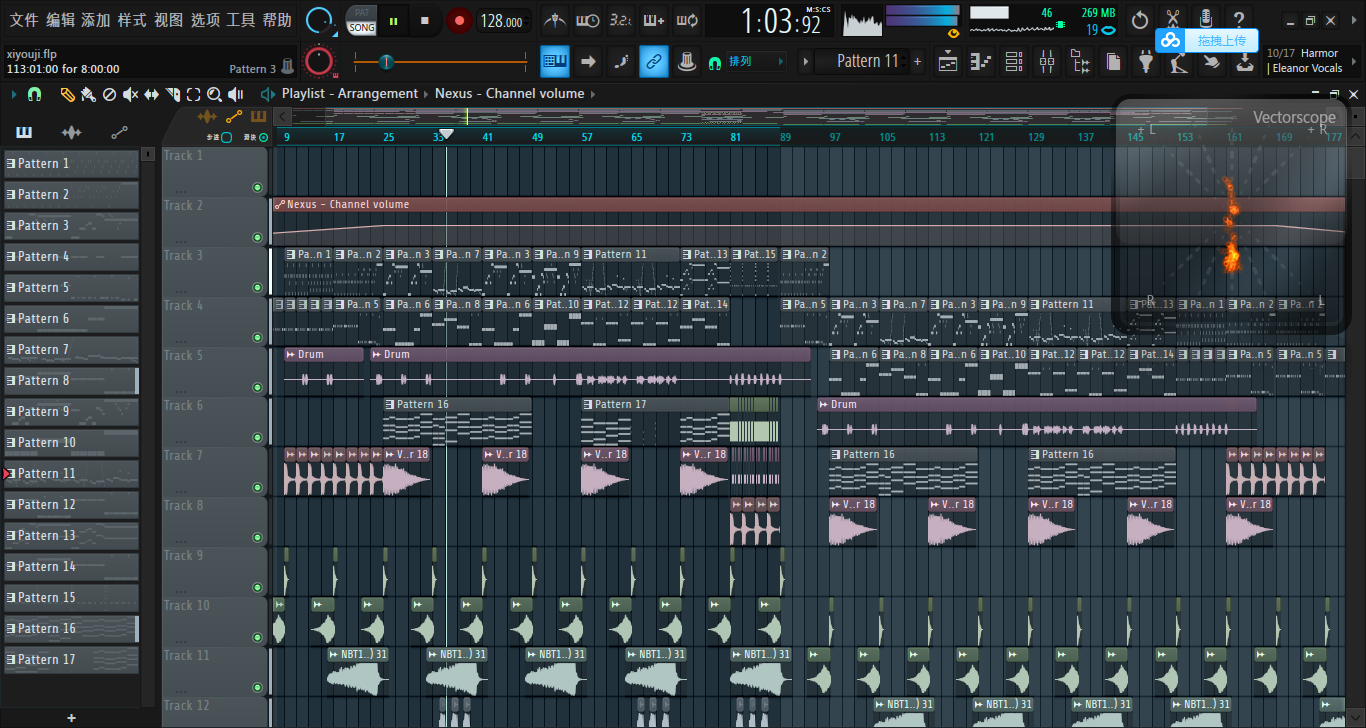Select the zoom tool in playlist toolbar

(214, 94)
